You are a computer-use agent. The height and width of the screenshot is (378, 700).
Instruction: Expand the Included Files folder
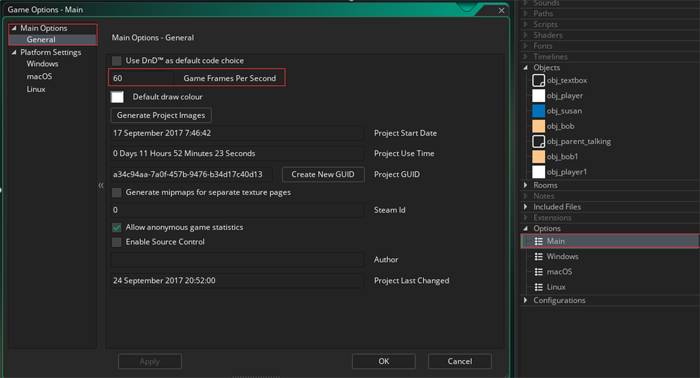click(525, 207)
